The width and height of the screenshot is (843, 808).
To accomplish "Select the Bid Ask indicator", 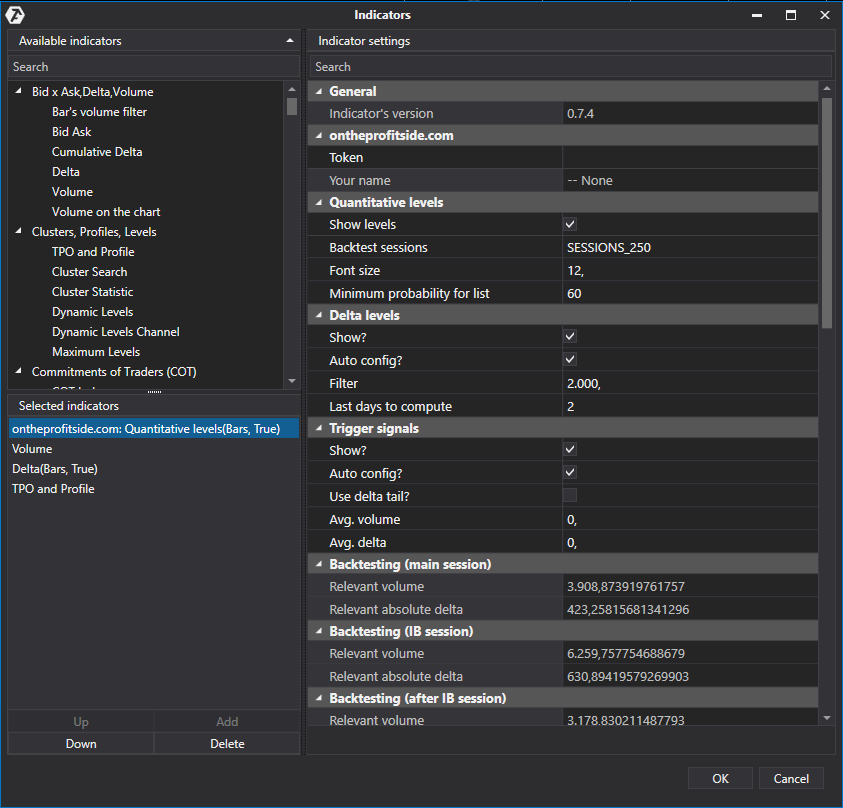I will [x=72, y=132].
